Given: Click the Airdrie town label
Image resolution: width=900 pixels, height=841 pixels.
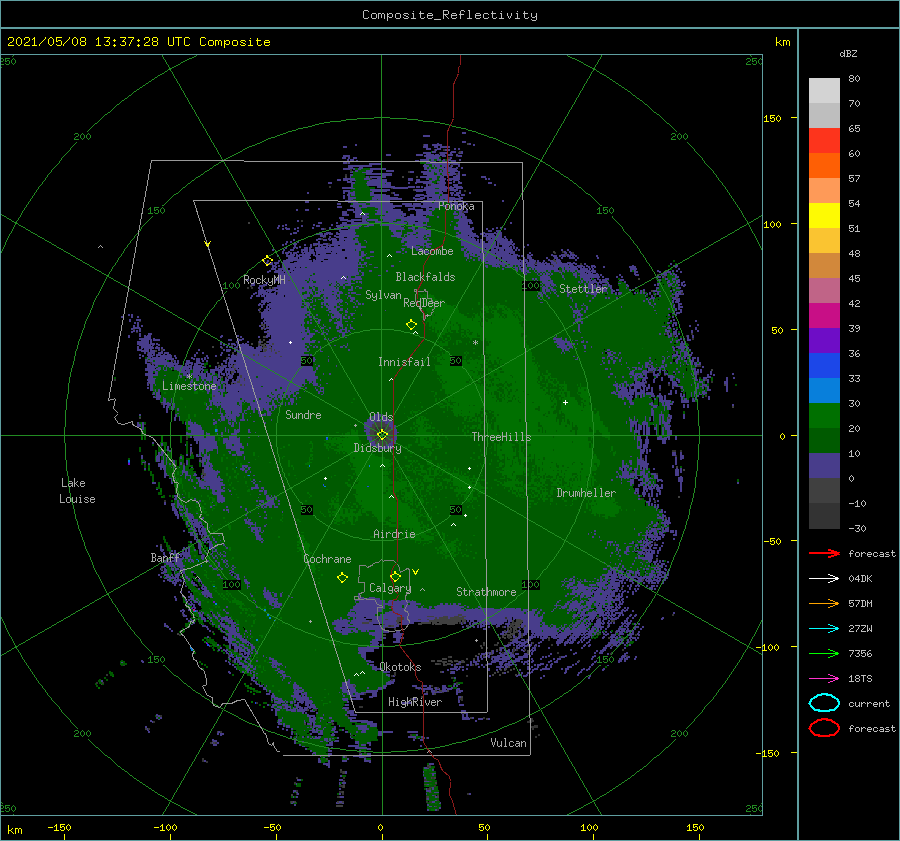Looking at the screenshot, I should pyautogui.click(x=394, y=534).
